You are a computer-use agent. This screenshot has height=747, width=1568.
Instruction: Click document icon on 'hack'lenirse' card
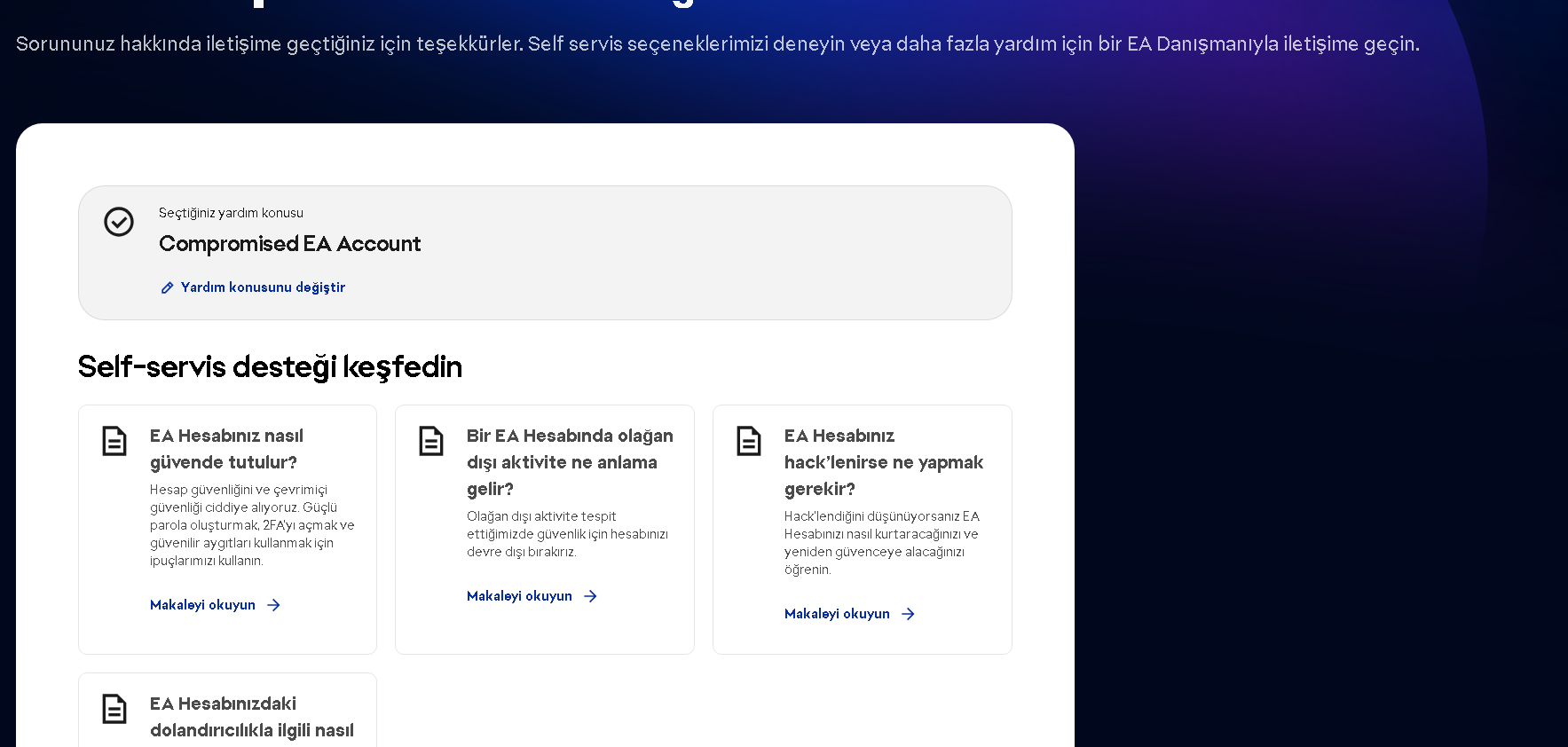(x=749, y=441)
